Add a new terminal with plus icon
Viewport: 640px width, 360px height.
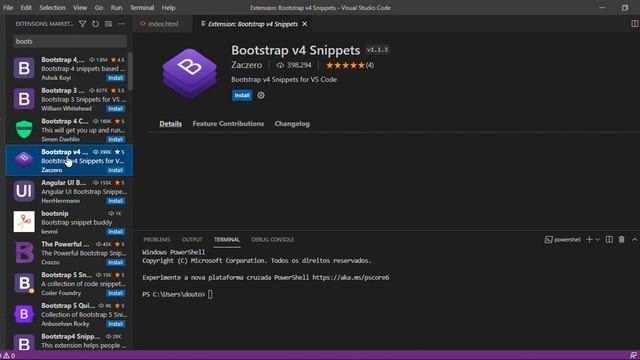point(589,240)
